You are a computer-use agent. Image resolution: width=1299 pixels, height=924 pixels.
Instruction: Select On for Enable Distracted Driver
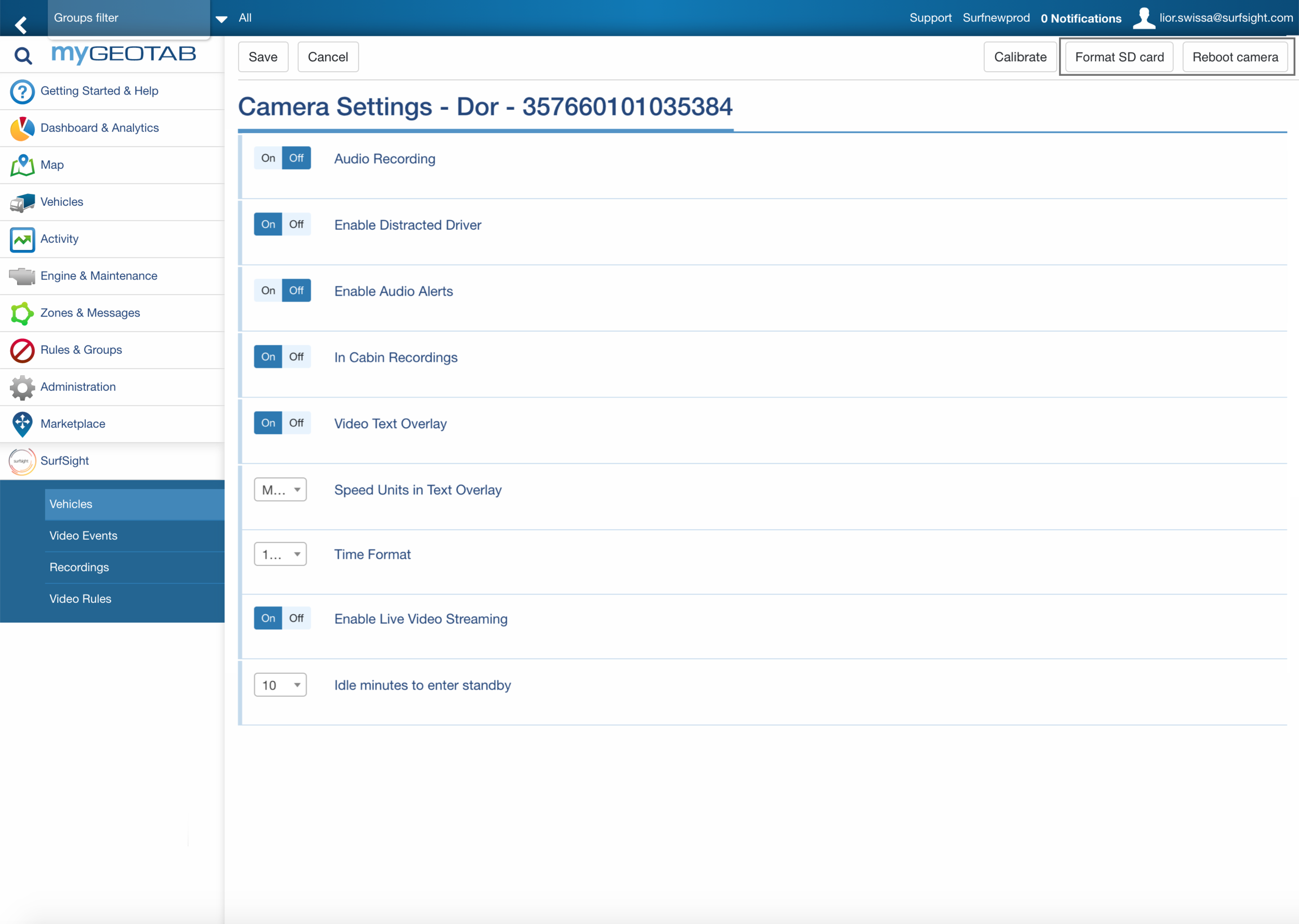(268, 224)
